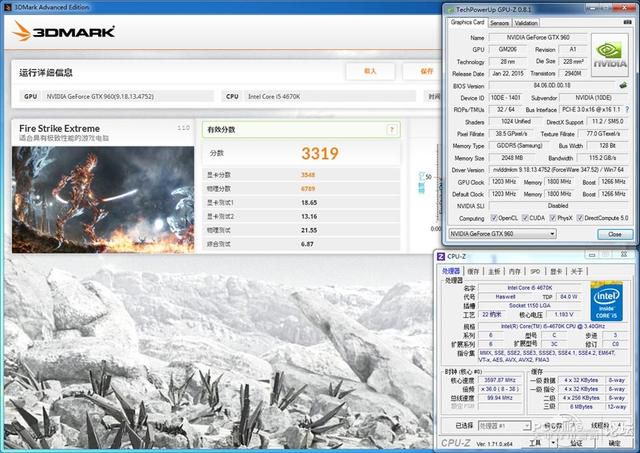Viewport: 640px width, 453px height.
Task: Toggle the DirectCompute 5.0 checkbox
Action: click(580, 218)
